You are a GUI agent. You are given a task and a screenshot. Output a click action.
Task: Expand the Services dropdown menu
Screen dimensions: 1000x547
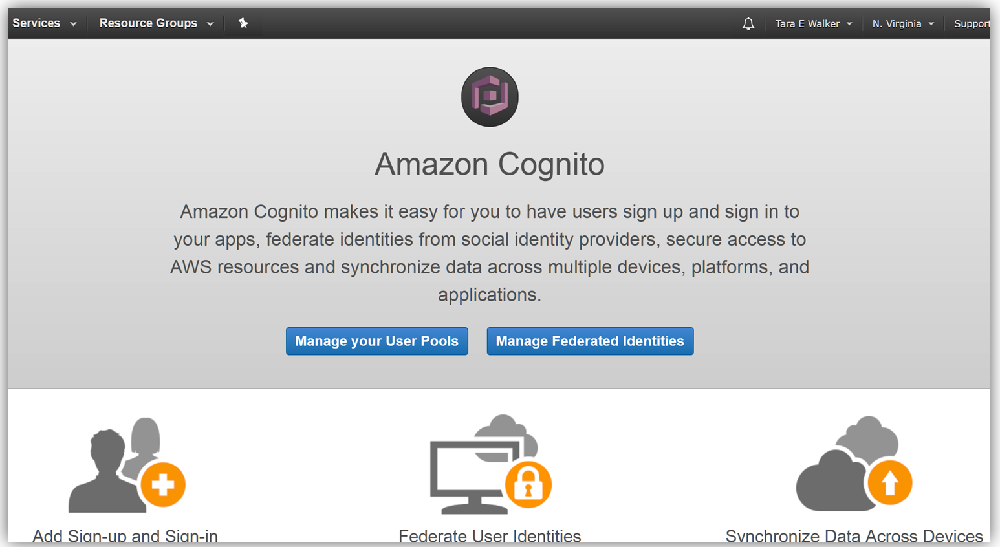point(44,23)
